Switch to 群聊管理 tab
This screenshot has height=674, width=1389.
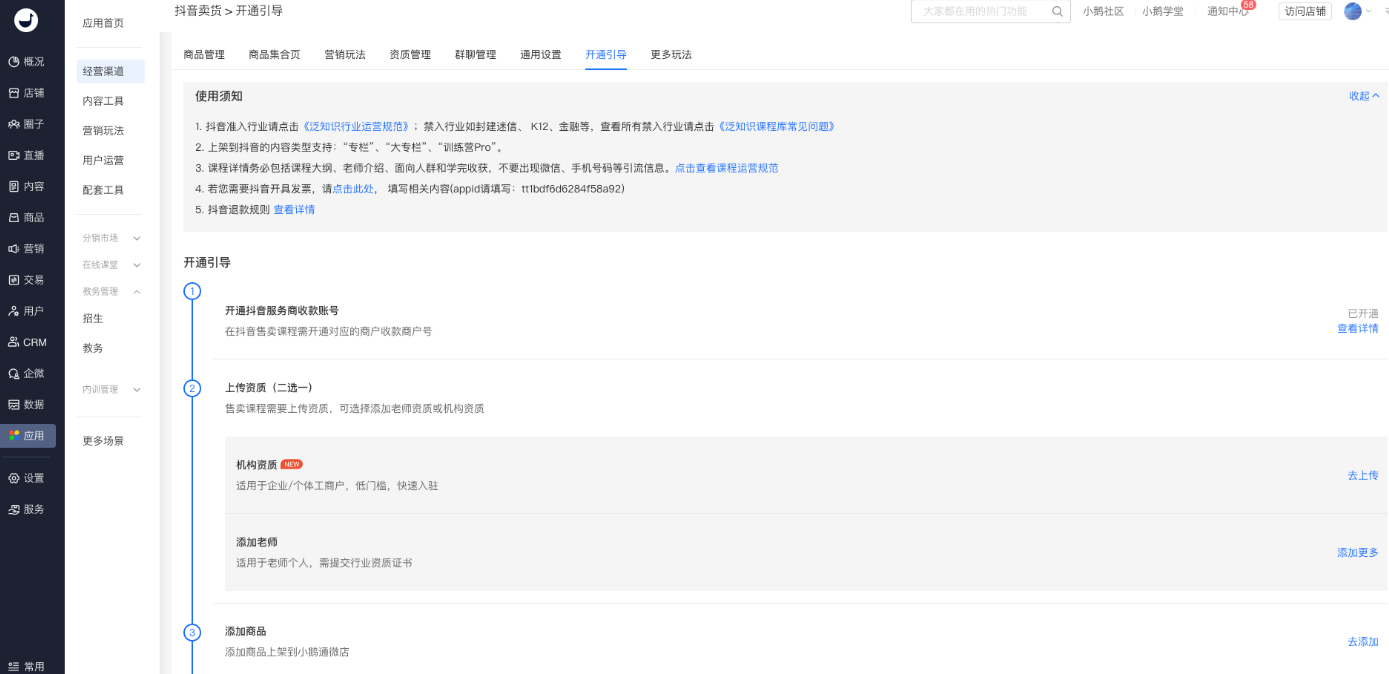click(475, 55)
